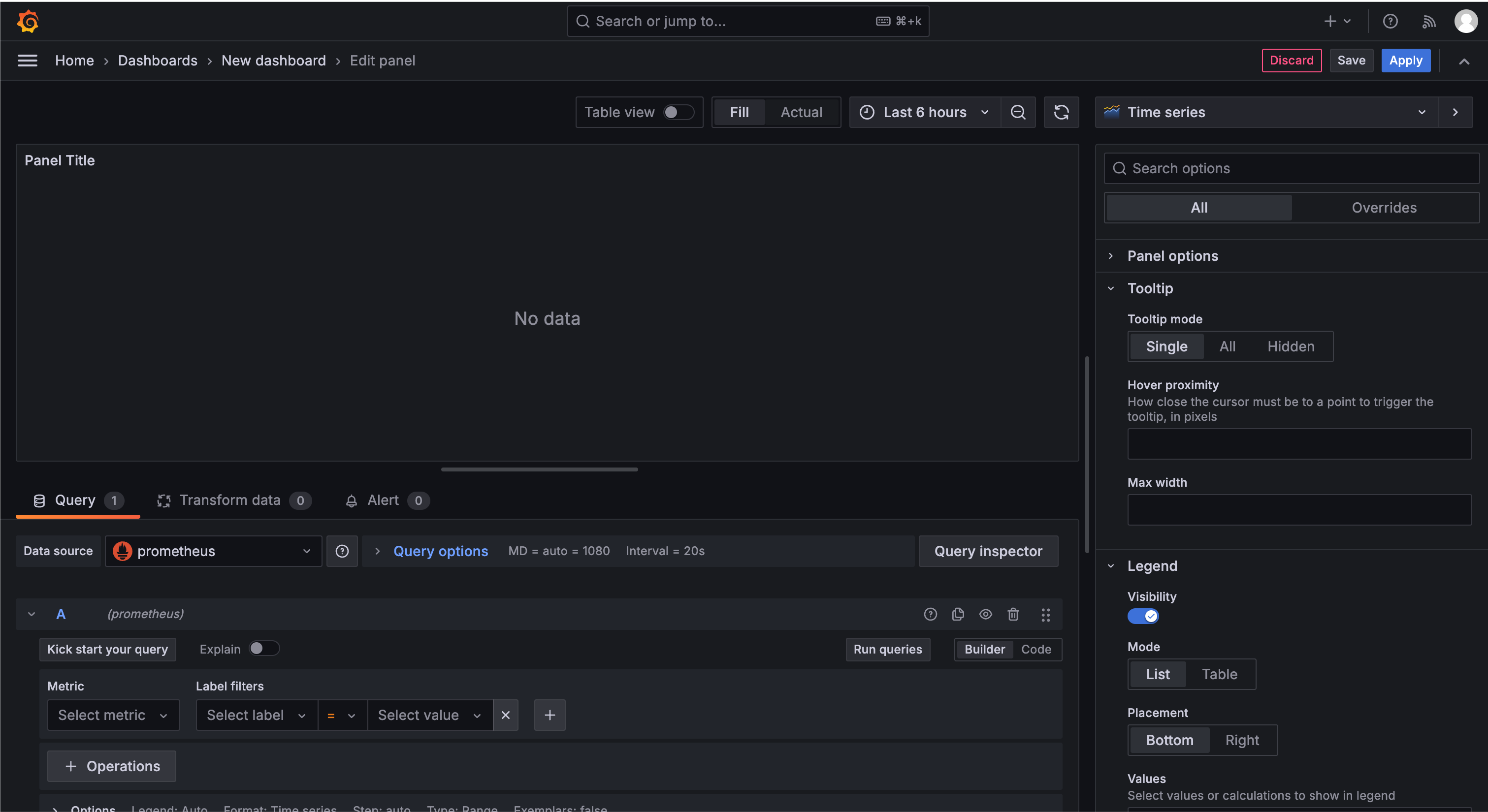This screenshot has height=812, width=1488.
Task: Toggle the Table view switch
Action: [676, 112]
